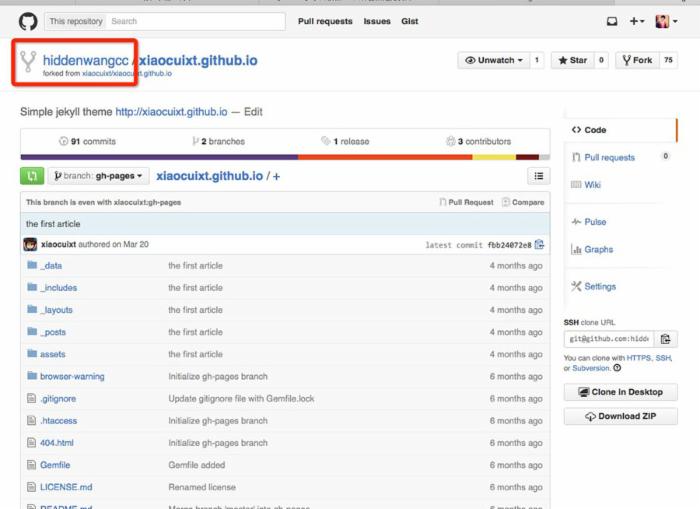Open the _posts folder
The width and height of the screenshot is (700, 509).
coord(53,332)
